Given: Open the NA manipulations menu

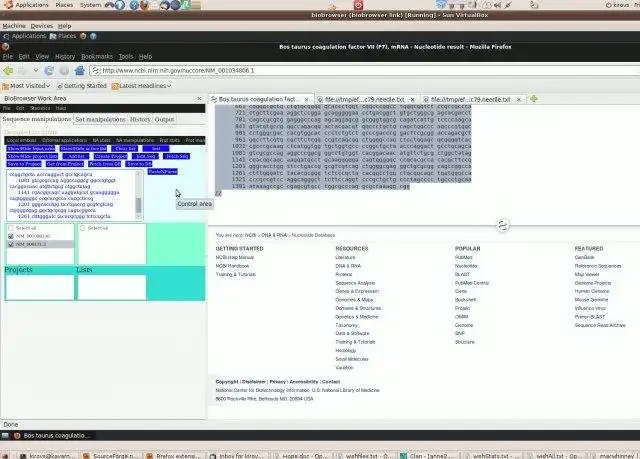Looking at the screenshot, I should [x=135, y=140].
